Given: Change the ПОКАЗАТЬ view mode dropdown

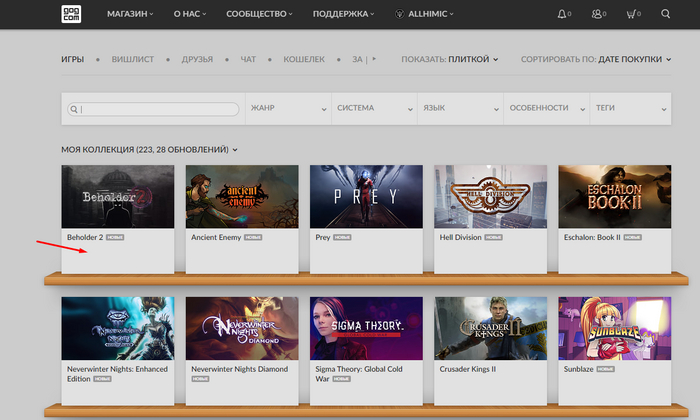Looking at the screenshot, I should (450, 59).
